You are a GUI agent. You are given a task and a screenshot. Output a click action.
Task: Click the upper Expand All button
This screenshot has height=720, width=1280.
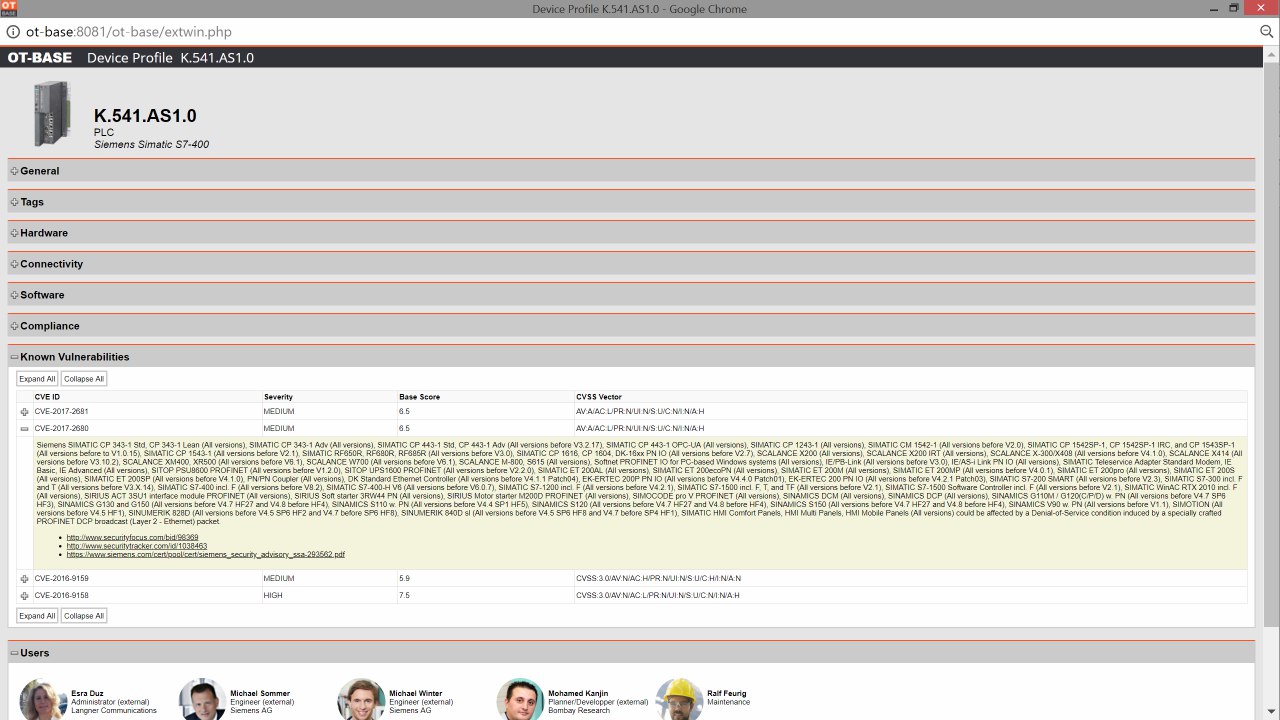click(x=37, y=379)
